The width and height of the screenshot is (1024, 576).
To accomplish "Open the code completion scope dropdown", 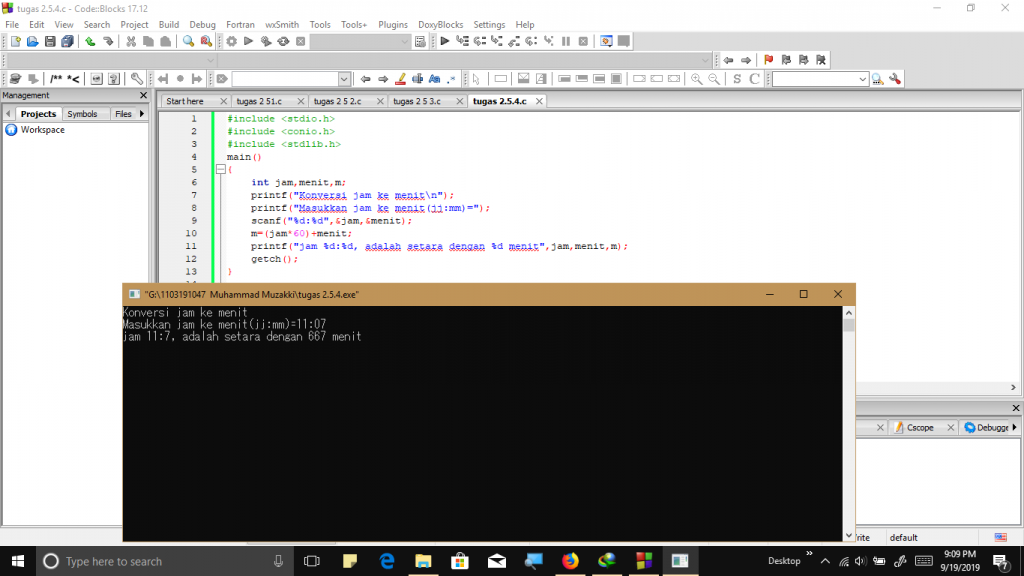I will (210, 60).
